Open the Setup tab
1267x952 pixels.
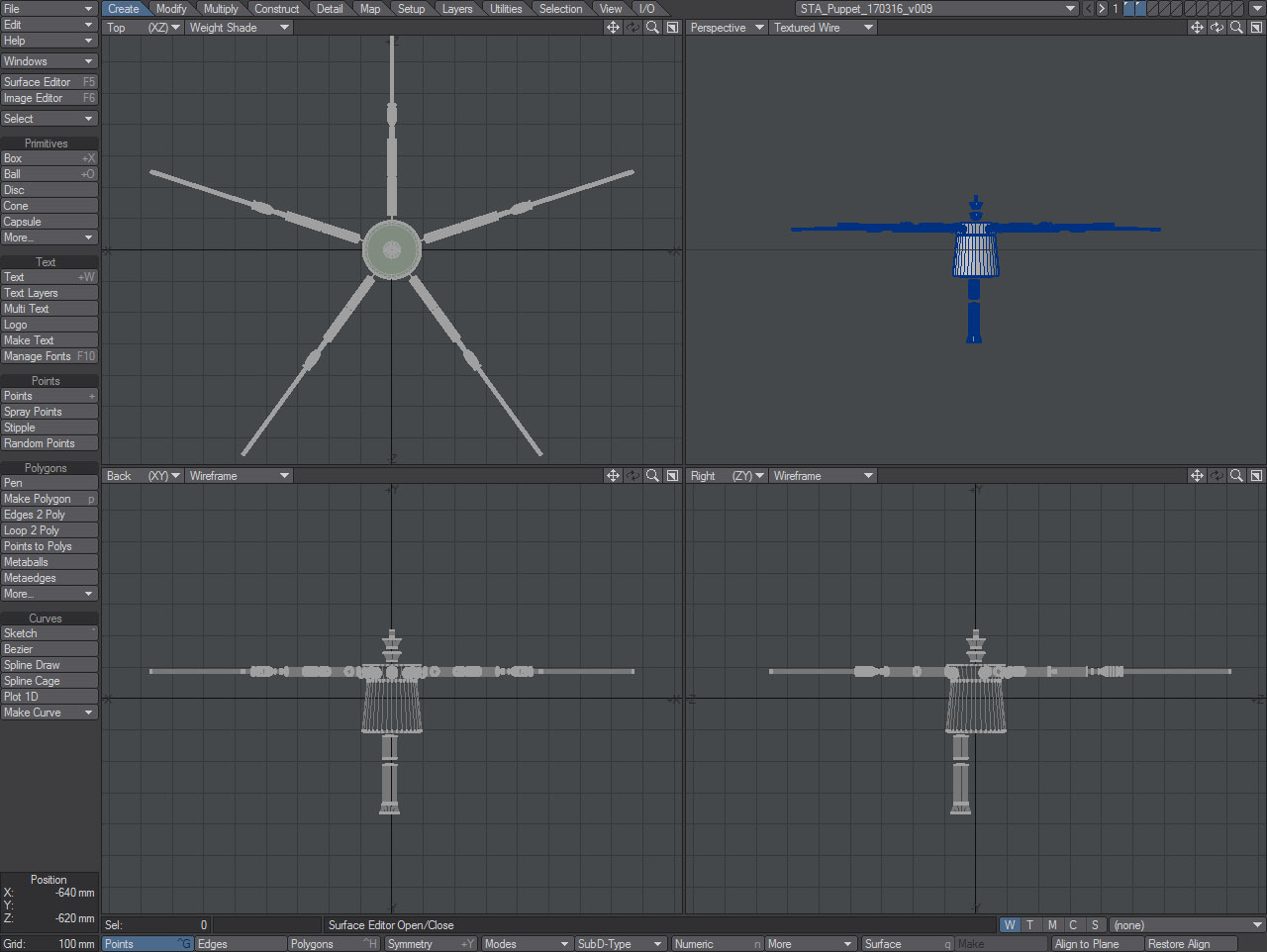tap(412, 8)
